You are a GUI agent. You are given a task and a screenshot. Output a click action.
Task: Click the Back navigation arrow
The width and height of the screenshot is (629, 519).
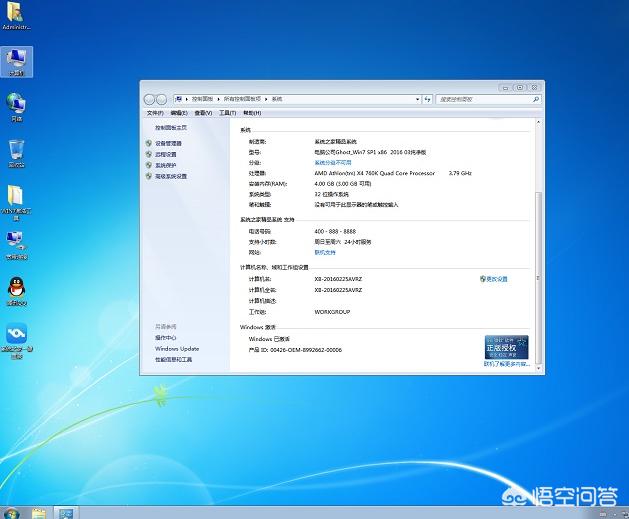150,99
